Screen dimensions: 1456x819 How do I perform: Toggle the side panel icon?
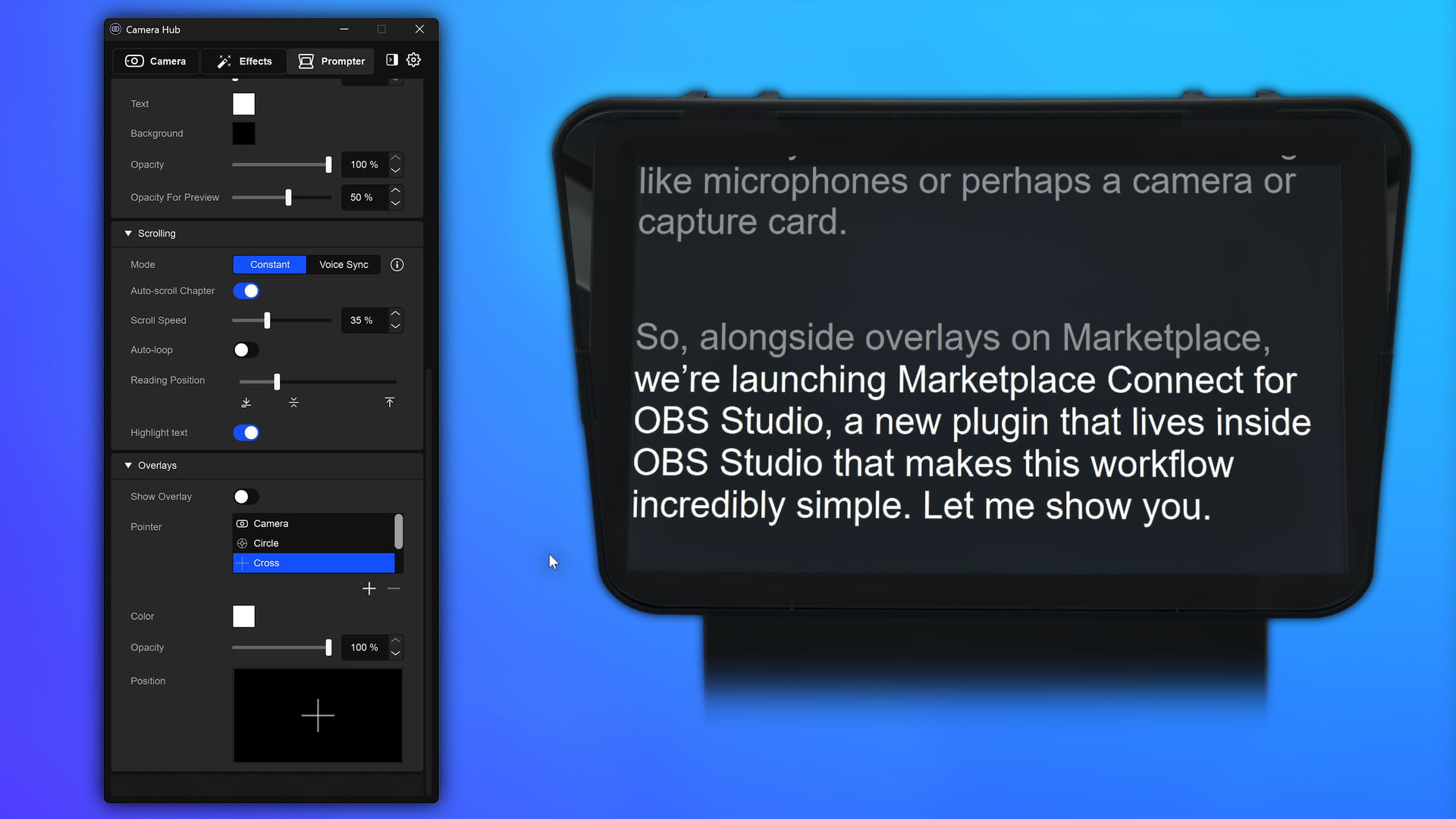point(392,60)
